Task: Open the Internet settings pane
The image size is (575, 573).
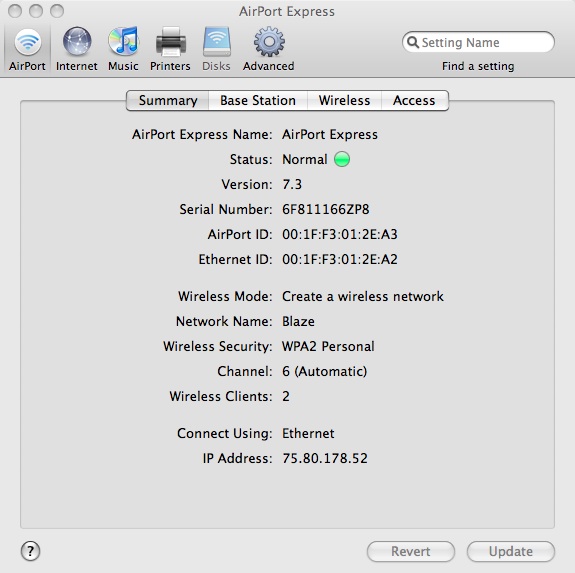Action: (77, 48)
